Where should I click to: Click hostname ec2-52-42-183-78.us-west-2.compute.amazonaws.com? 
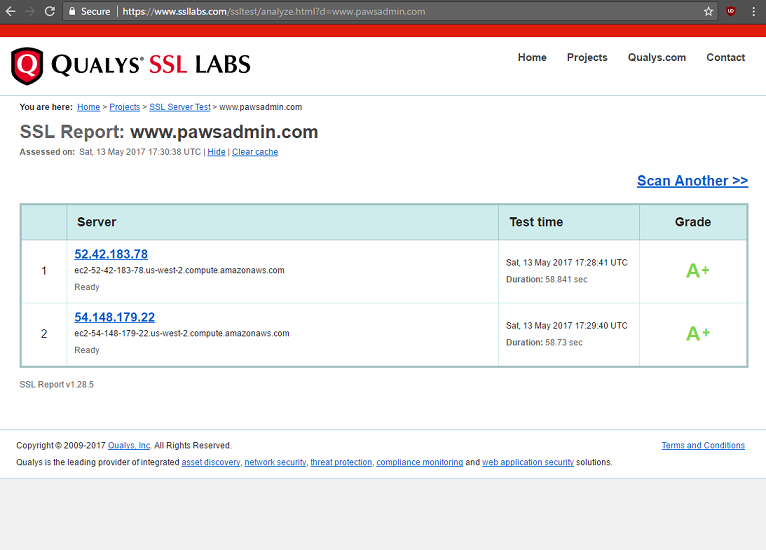click(x=179, y=270)
